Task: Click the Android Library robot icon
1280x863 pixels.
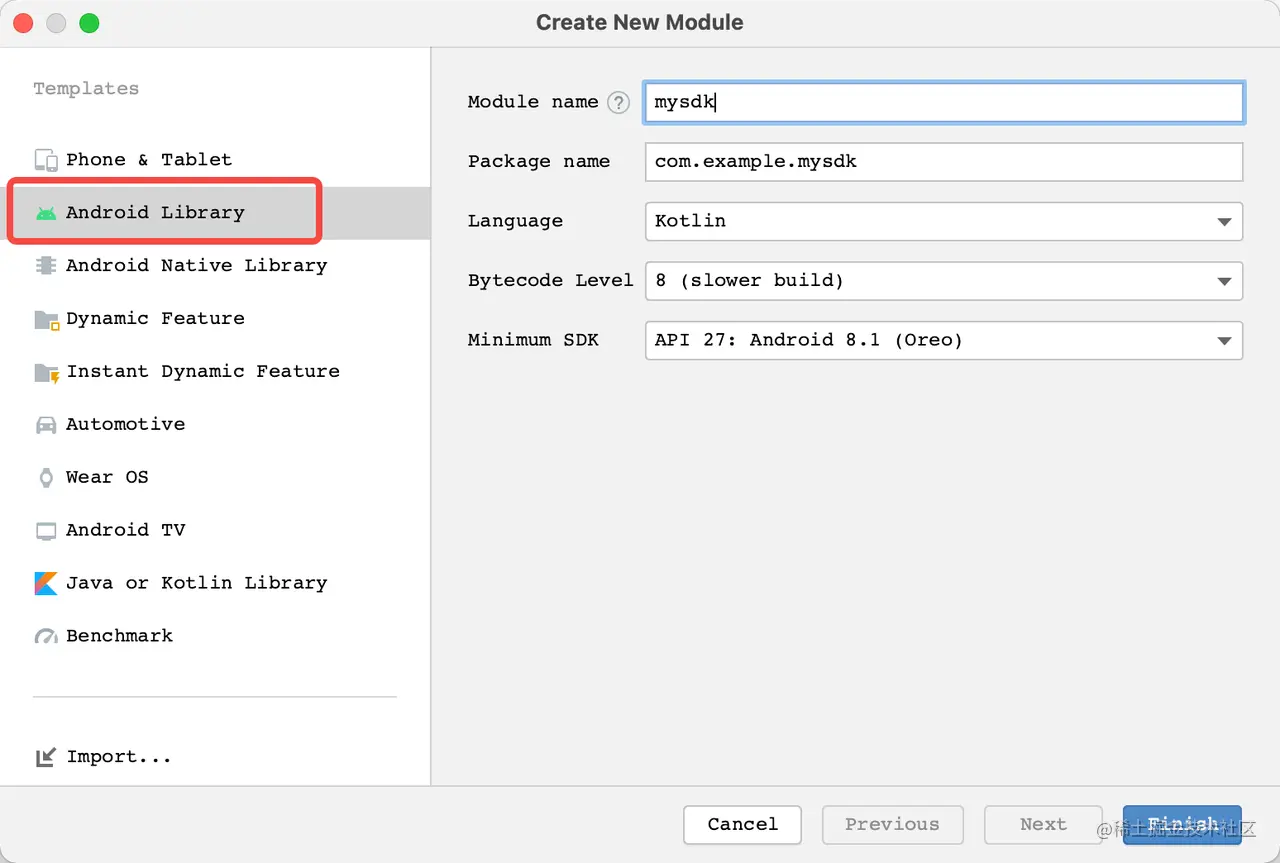Action: pos(46,213)
